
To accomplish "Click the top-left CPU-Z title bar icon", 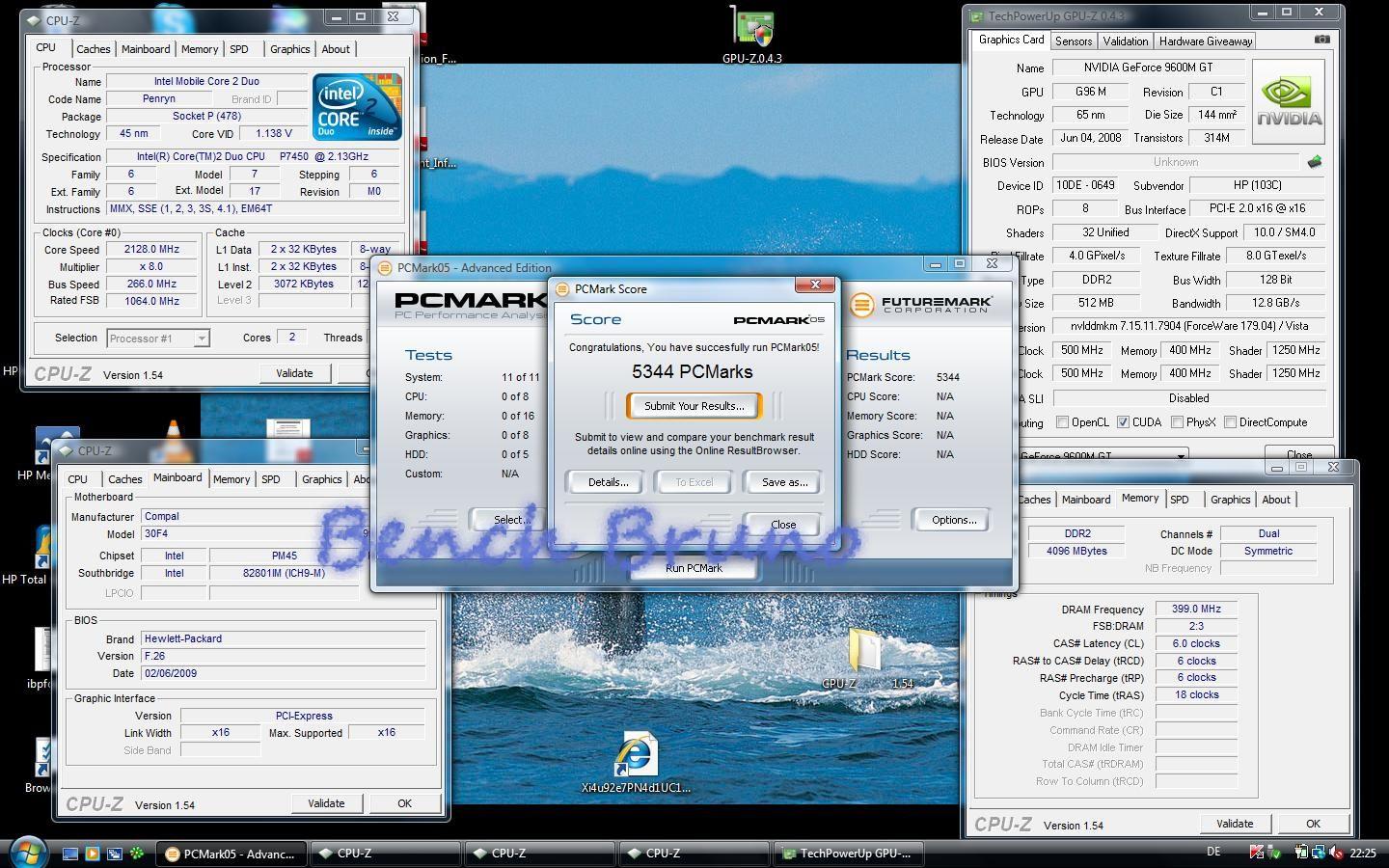I will (35, 20).
